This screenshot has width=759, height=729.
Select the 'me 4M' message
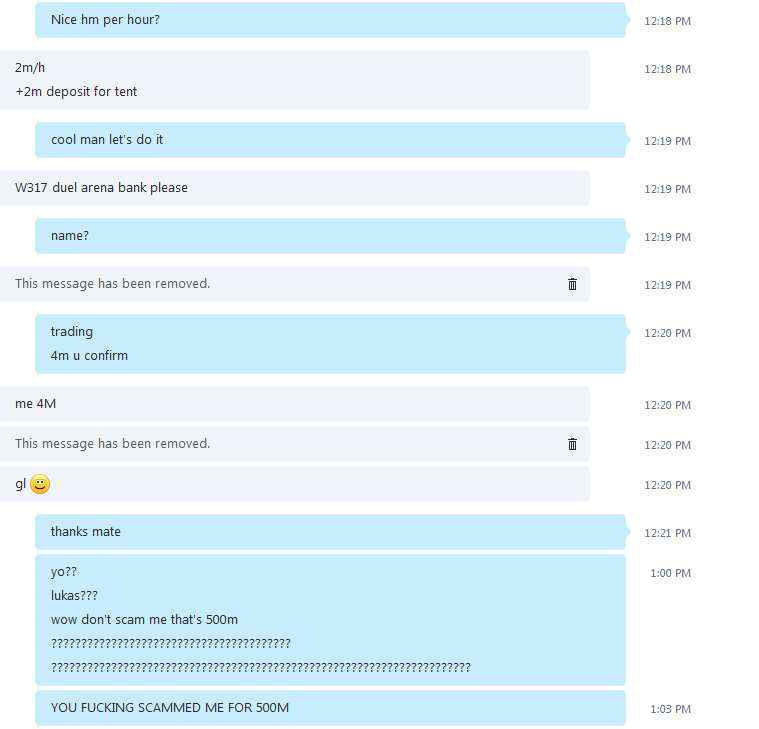coord(295,404)
